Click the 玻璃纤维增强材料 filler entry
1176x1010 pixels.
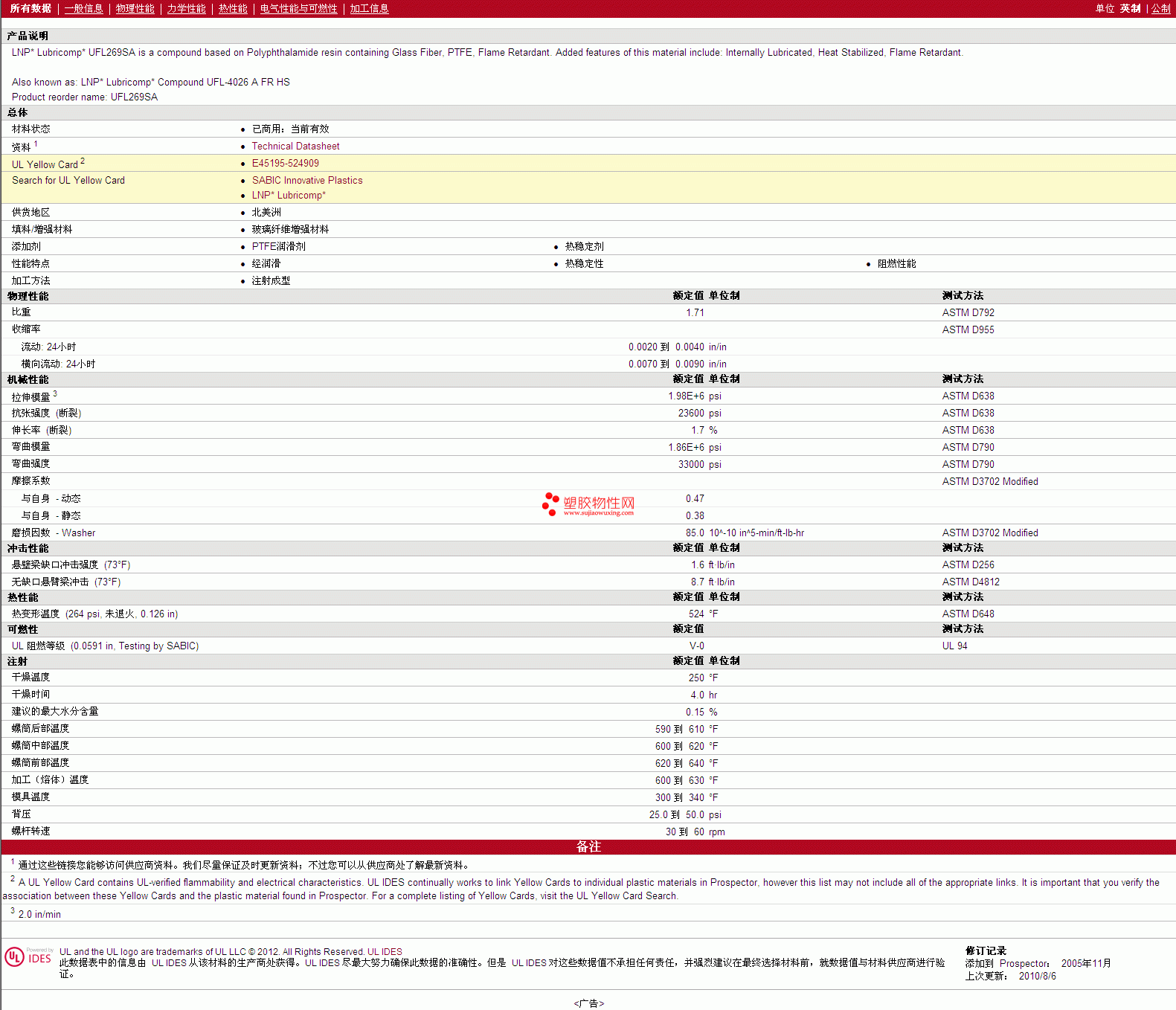pyautogui.click(x=290, y=230)
